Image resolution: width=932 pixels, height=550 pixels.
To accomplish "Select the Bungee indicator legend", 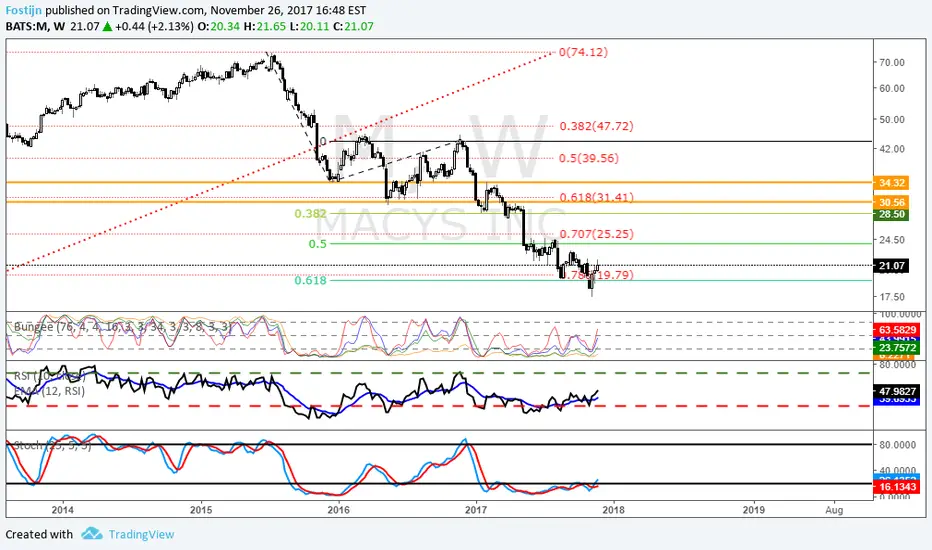I will (122, 327).
